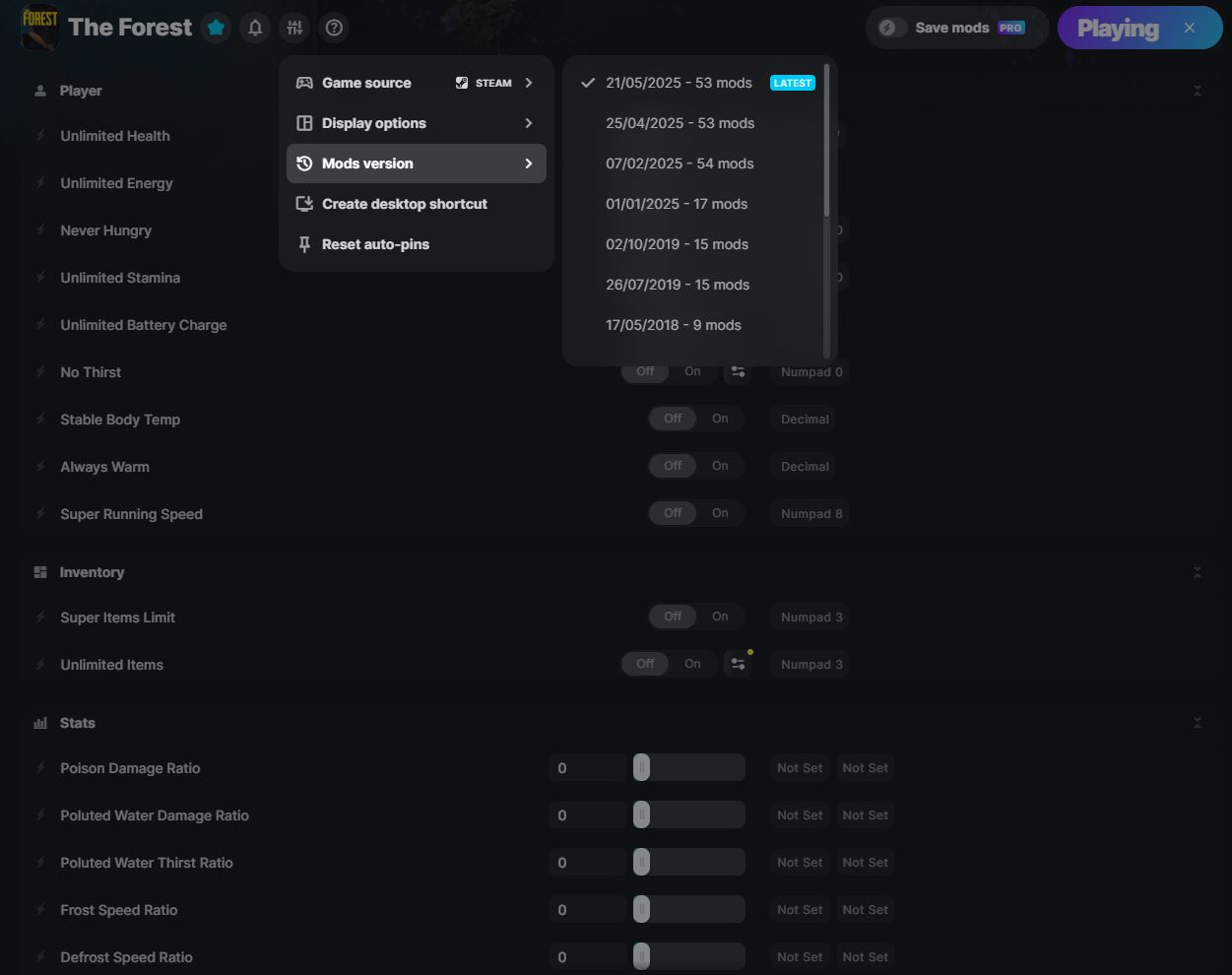The width and height of the screenshot is (1232, 975).
Task: Click the Poison Damage Ratio slider handle
Action: 641,768
